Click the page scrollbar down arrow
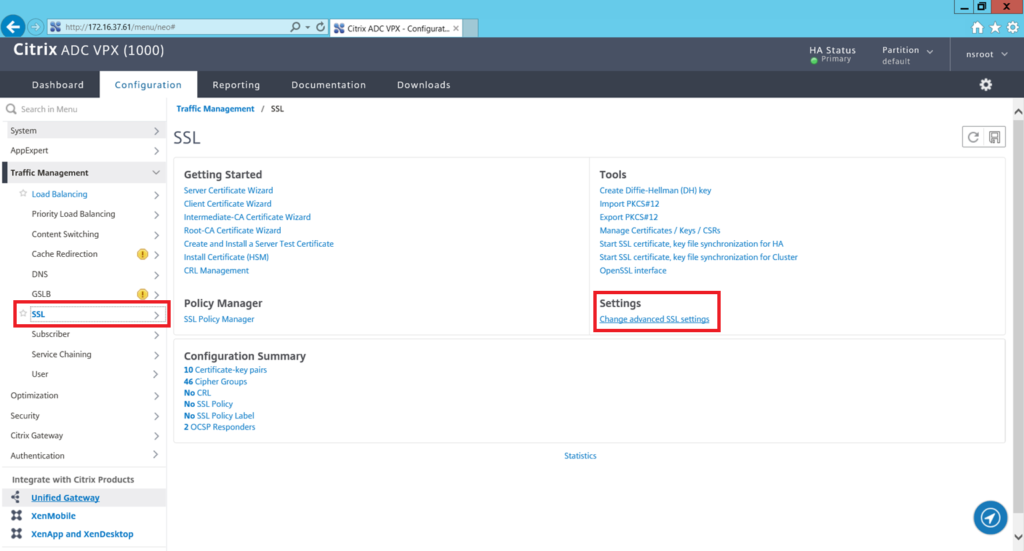This screenshot has width=1024, height=551. point(1018,537)
